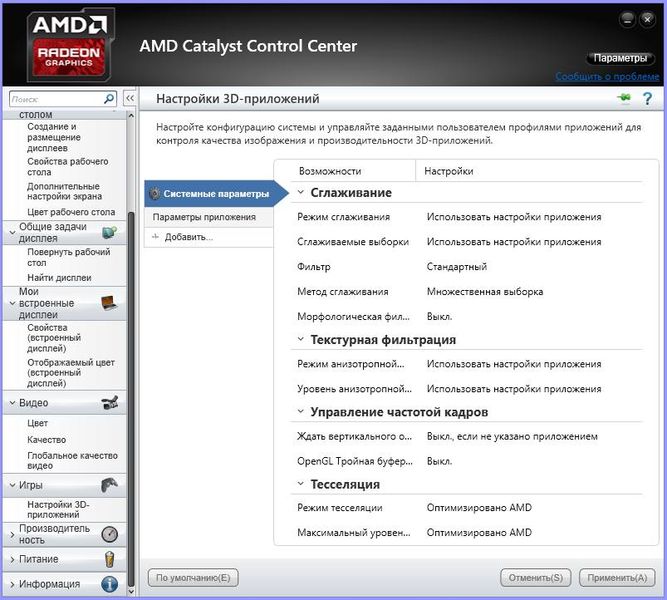Open Качество under Видео
Viewport: 667px width, 600px height.
[x=46, y=440]
